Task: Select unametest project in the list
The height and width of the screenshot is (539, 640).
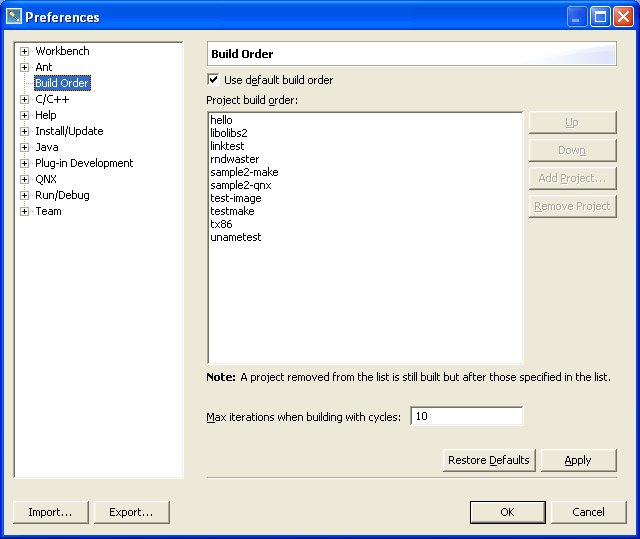Action: 235,237
